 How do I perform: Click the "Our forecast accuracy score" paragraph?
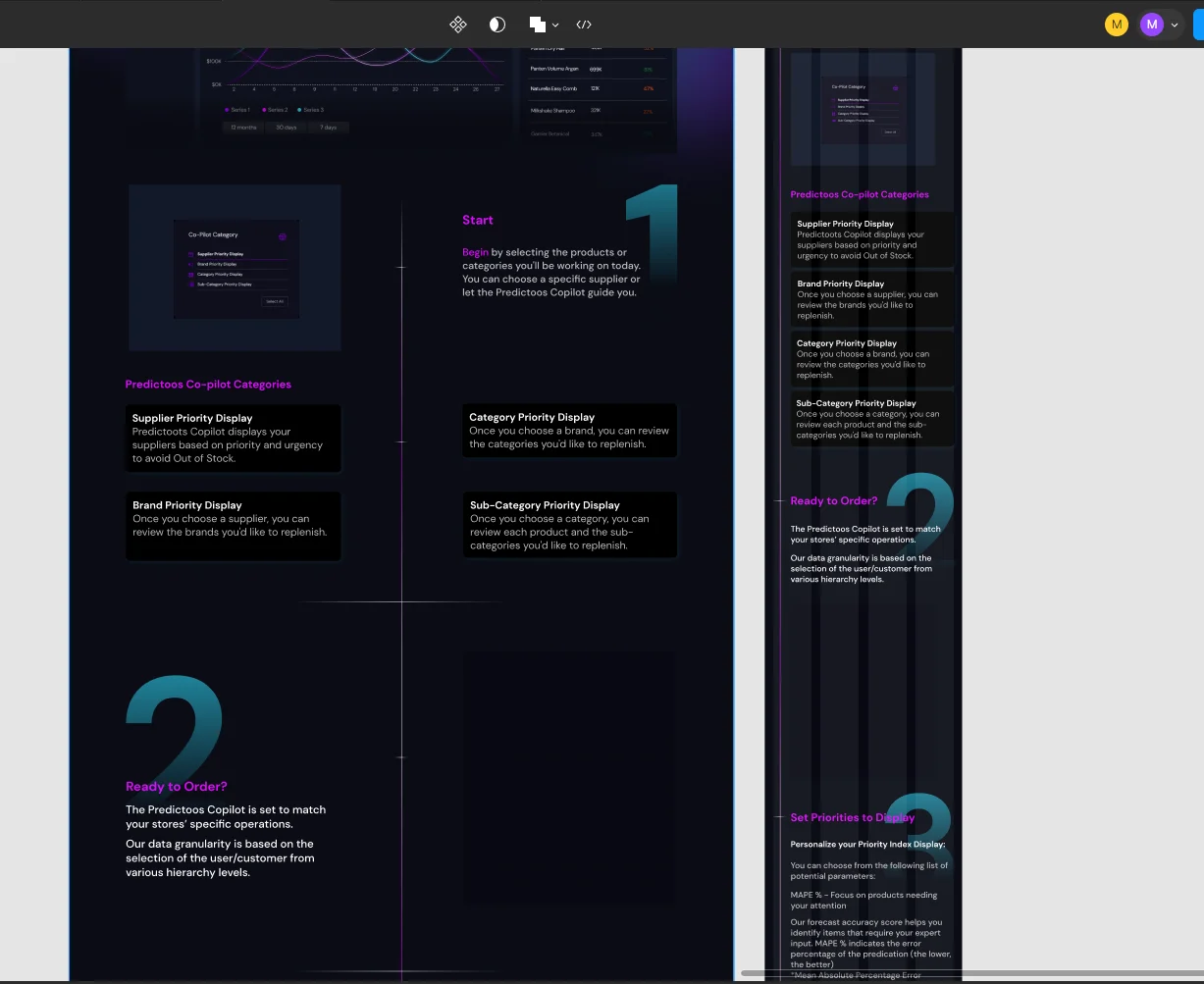(870, 943)
